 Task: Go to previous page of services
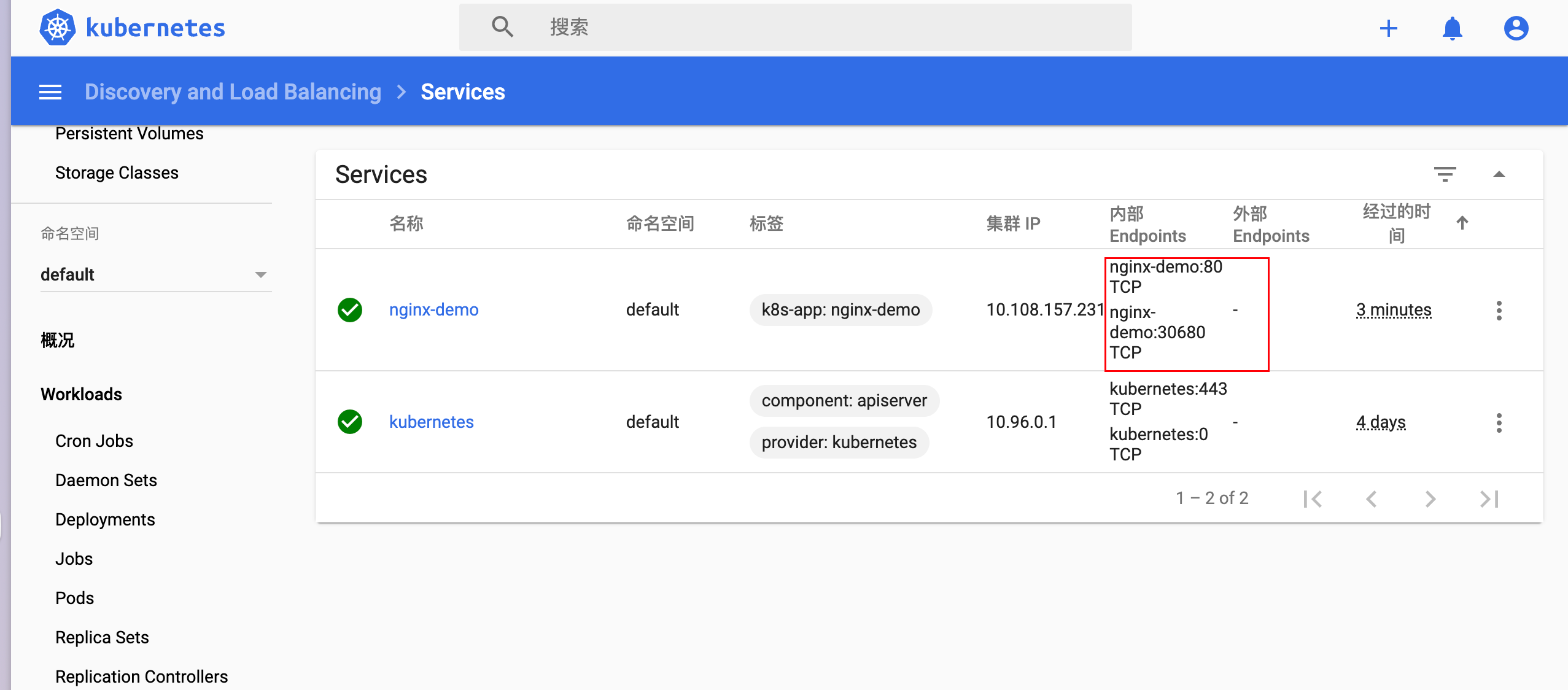[1371, 498]
